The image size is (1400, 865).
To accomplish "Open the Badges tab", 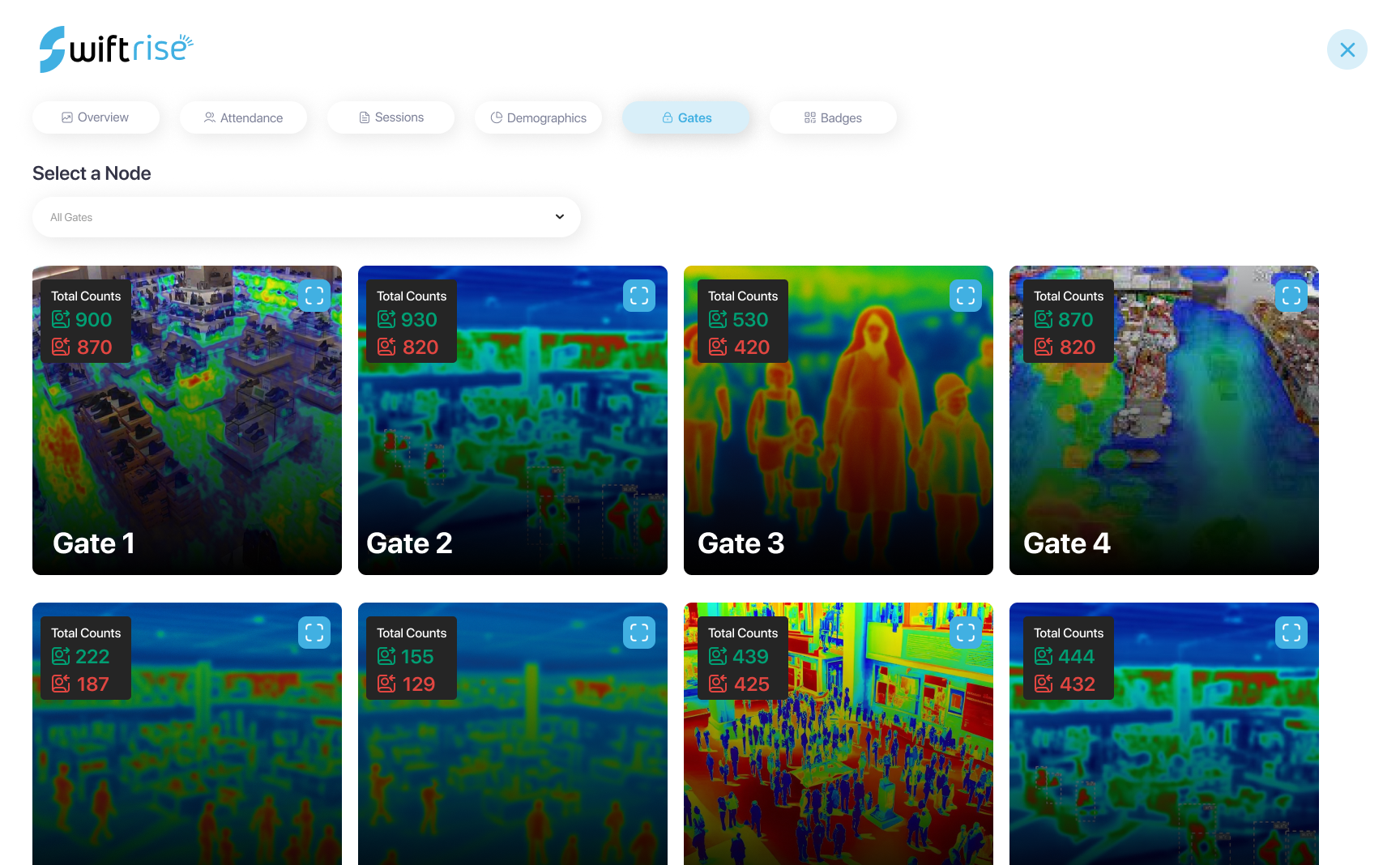I will point(833,117).
